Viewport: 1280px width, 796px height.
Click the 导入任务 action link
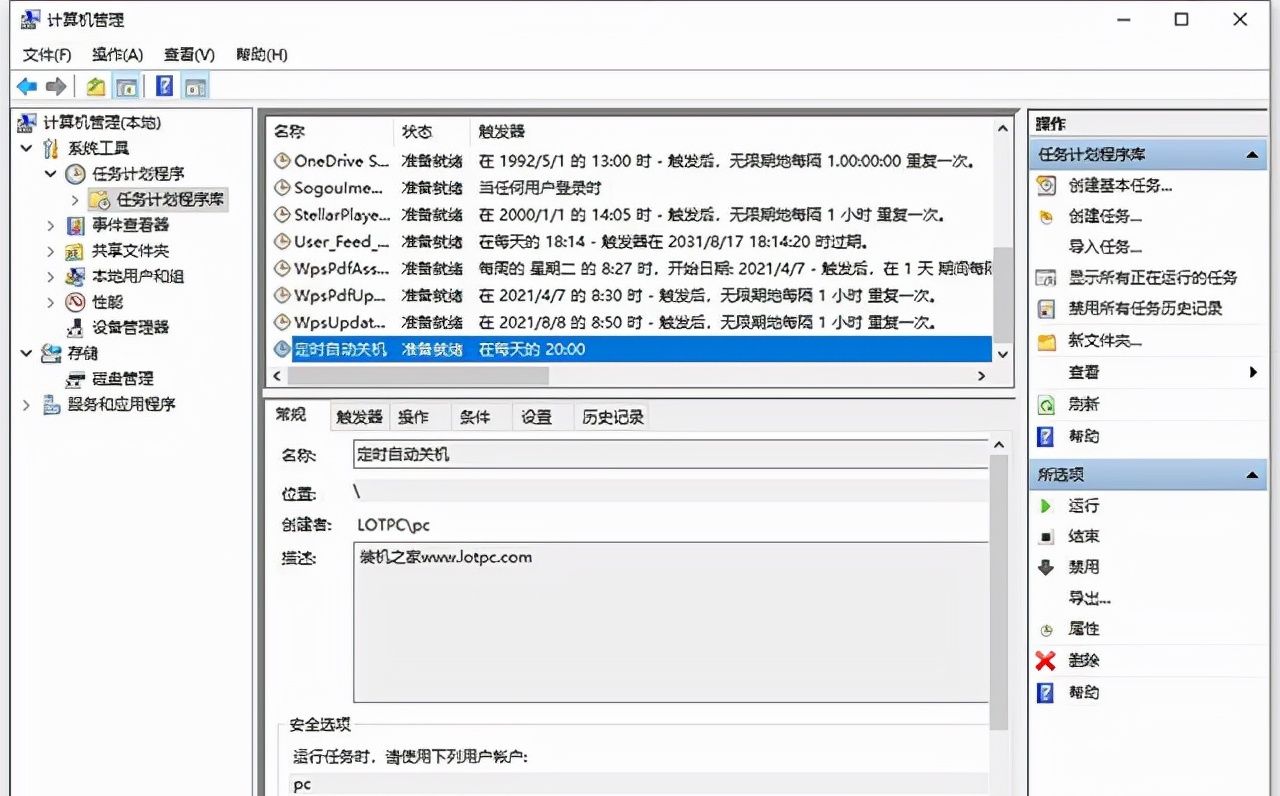[x=1105, y=247]
